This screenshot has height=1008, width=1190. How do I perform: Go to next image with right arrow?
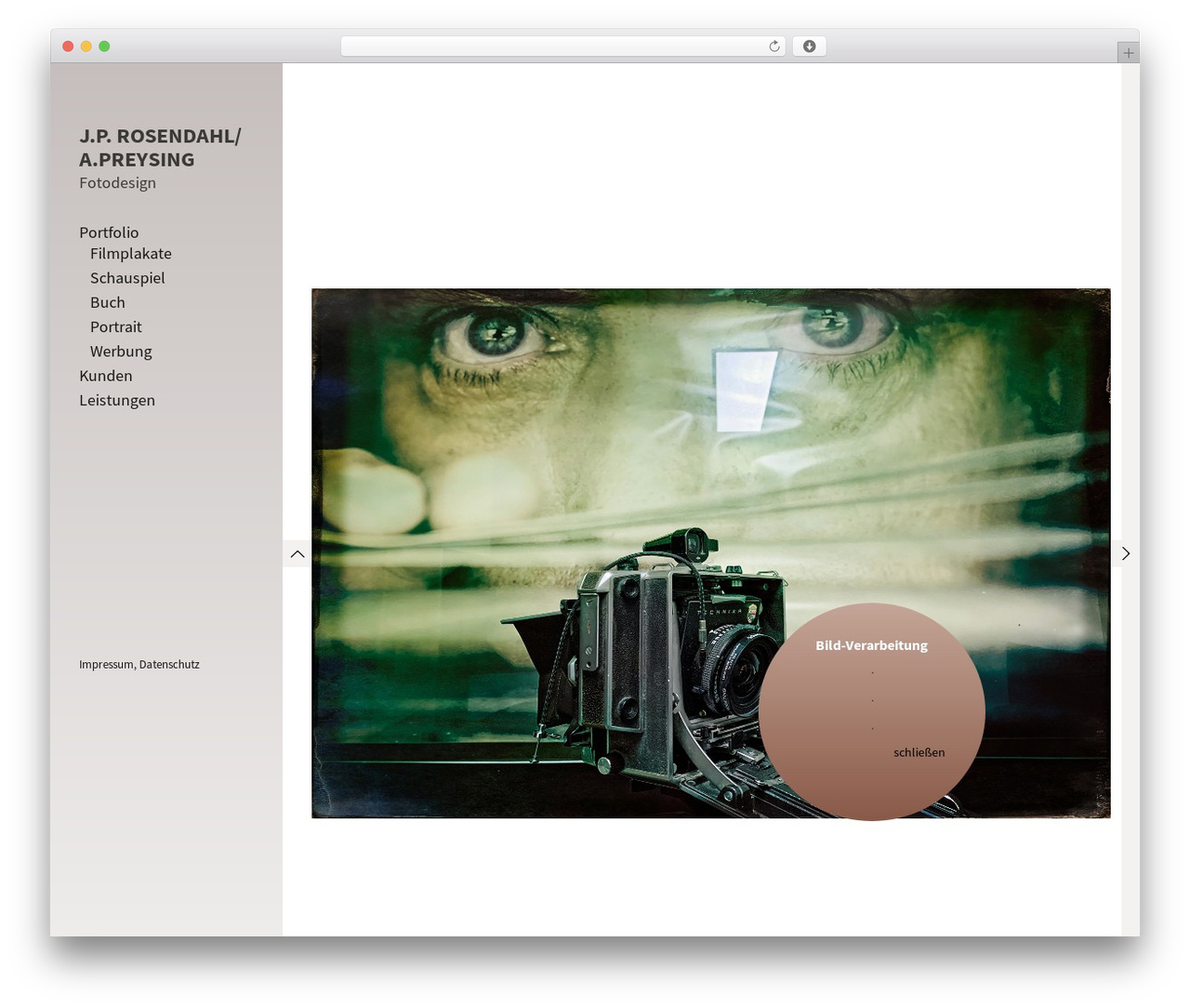pos(1125,554)
